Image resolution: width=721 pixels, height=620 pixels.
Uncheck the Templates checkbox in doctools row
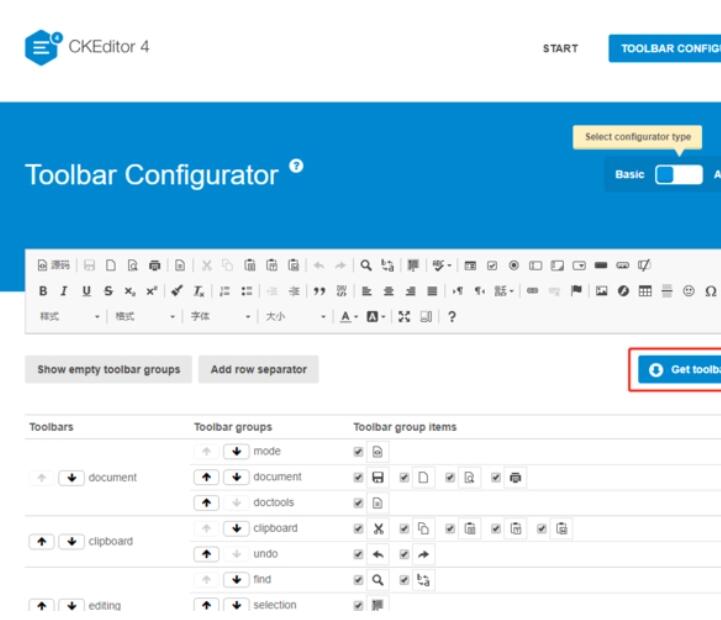[x=358, y=503]
